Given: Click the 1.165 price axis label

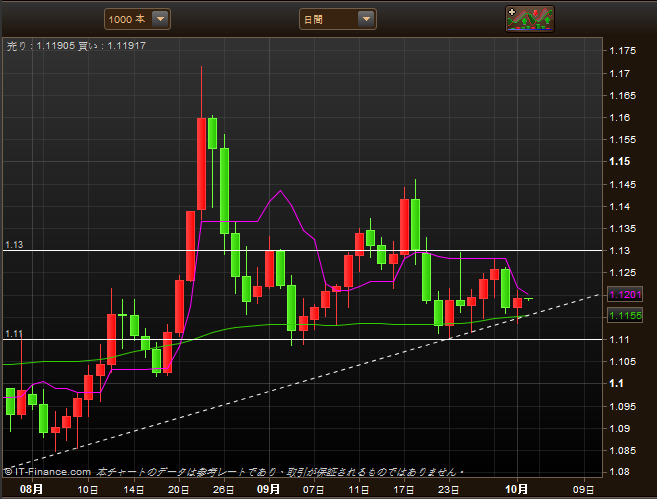Looking at the screenshot, I should [x=622, y=96].
